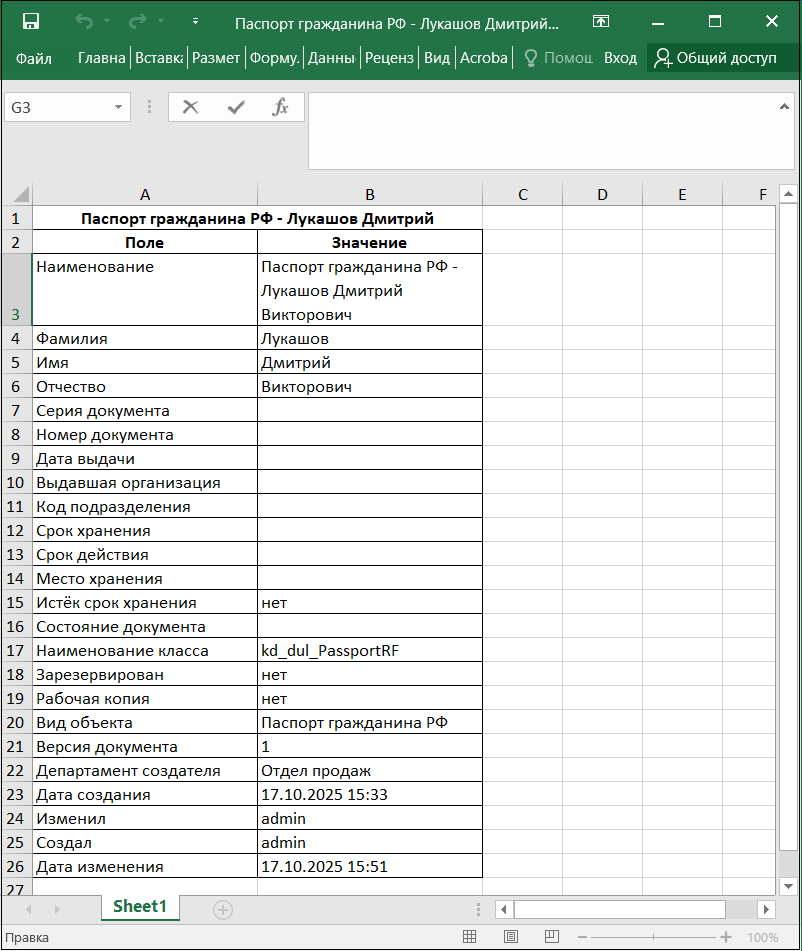Open the Разметка ribbon tab
This screenshot has height=951, width=802.
pos(216,58)
